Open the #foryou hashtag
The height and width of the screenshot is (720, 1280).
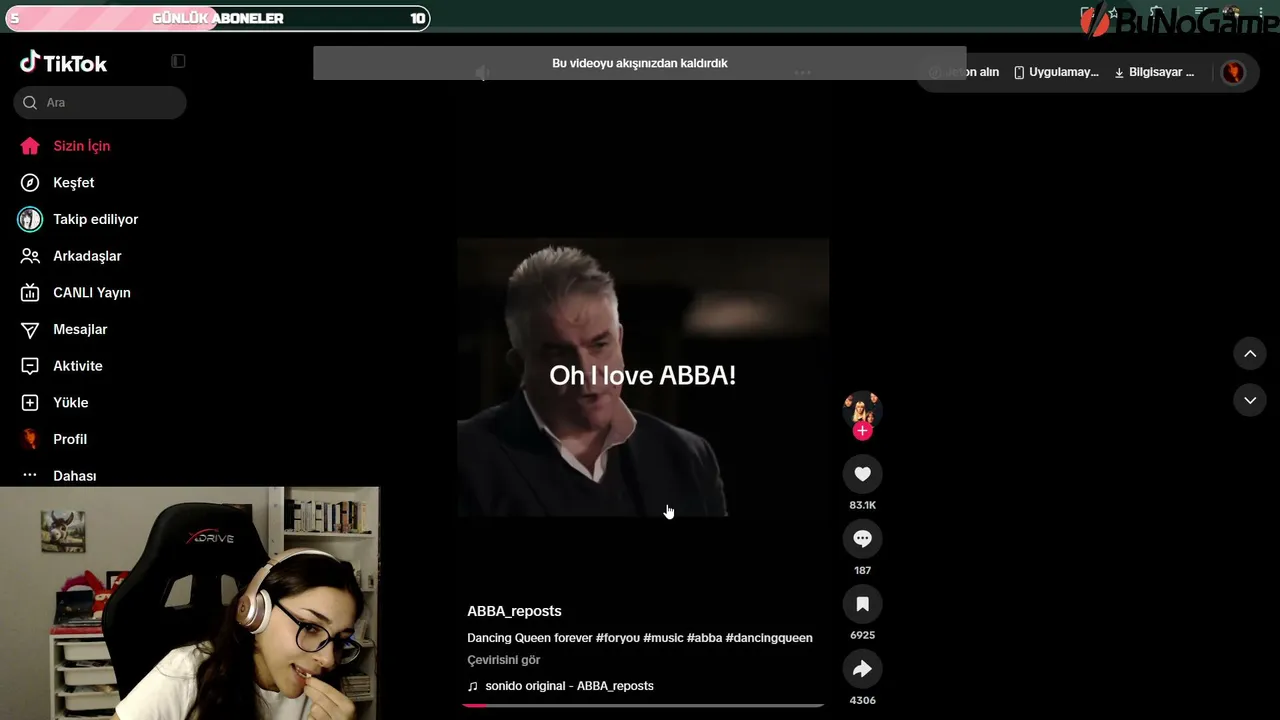[x=618, y=638]
